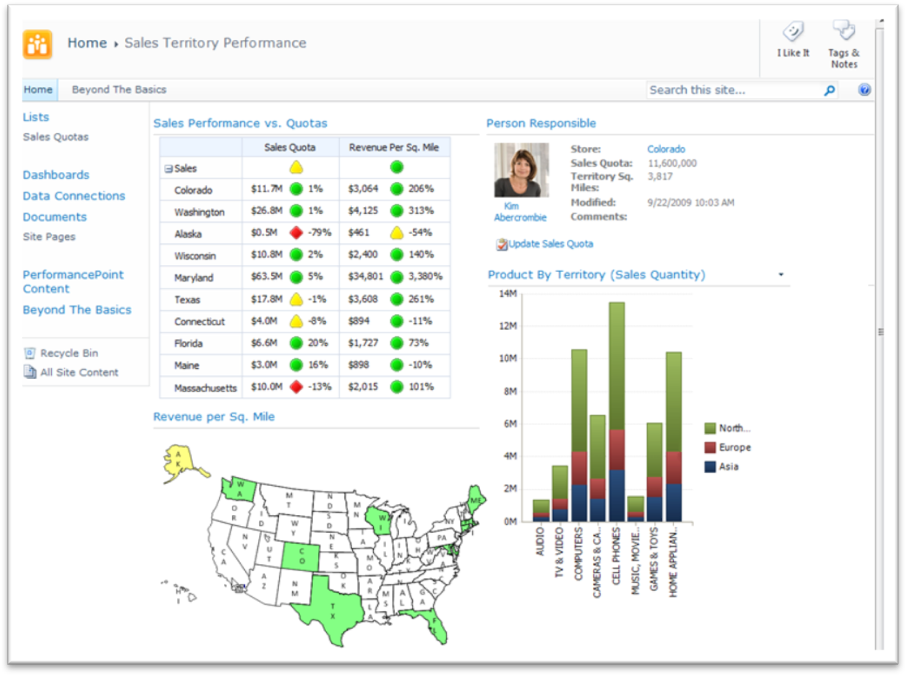The height and width of the screenshot is (676, 907).
Task: Click the Recycle Bin icon
Action: (x=30, y=353)
